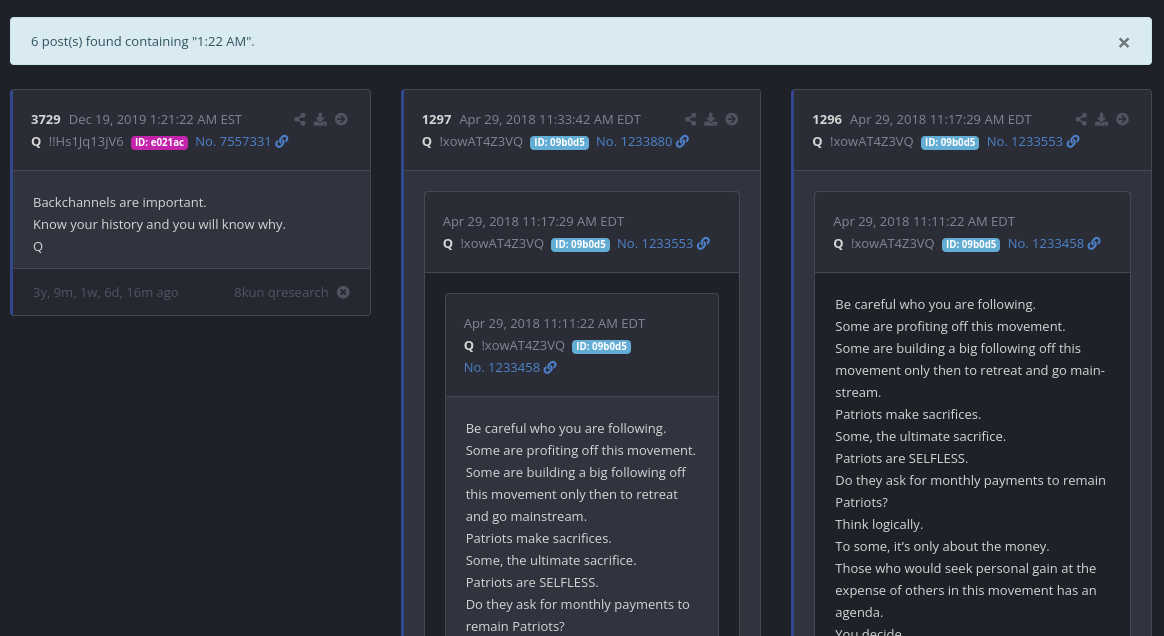The image size is (1164, 636).
Task: Follow No. 1233553 link quoted in post 1297
Action: [655, 243]
